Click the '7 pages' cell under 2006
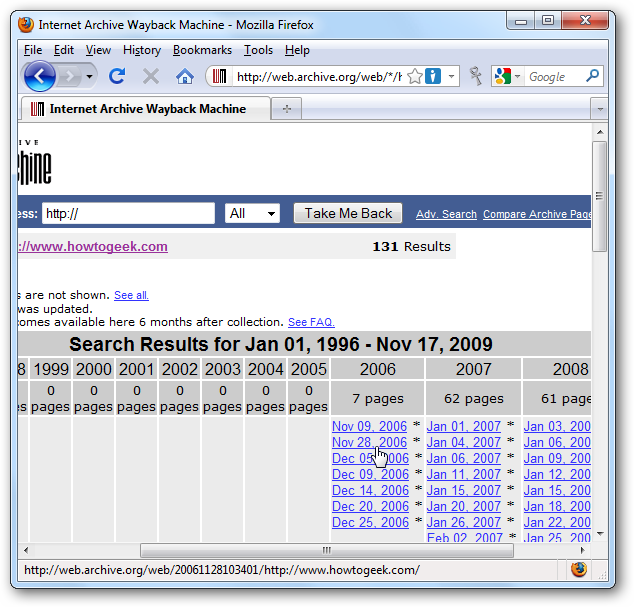Image resolution: width=634 pixels, height=607 pixels. [378, 399]
